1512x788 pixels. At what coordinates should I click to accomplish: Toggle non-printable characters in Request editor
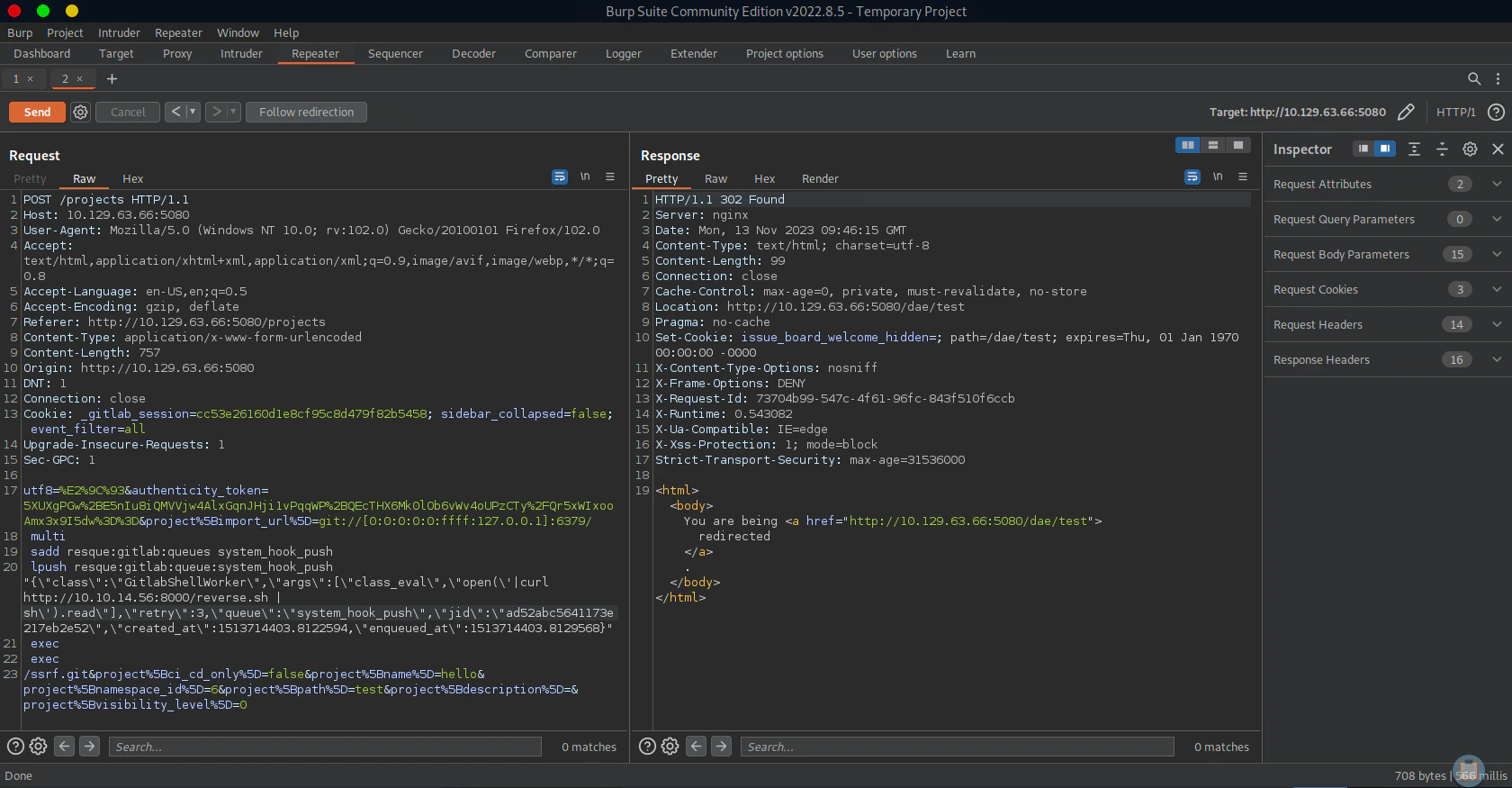click(585, 177)
